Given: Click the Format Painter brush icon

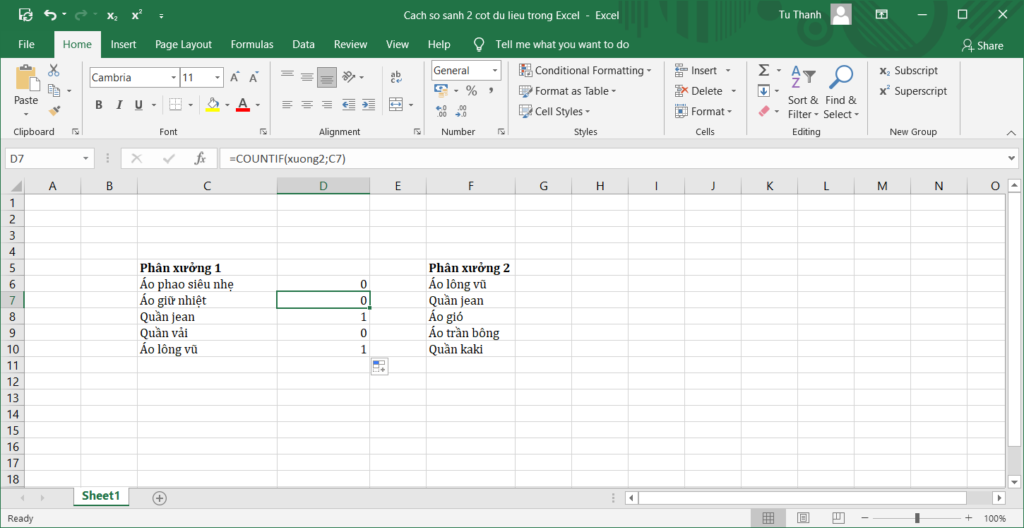Looking at the screenshot, I should (54, 109).
